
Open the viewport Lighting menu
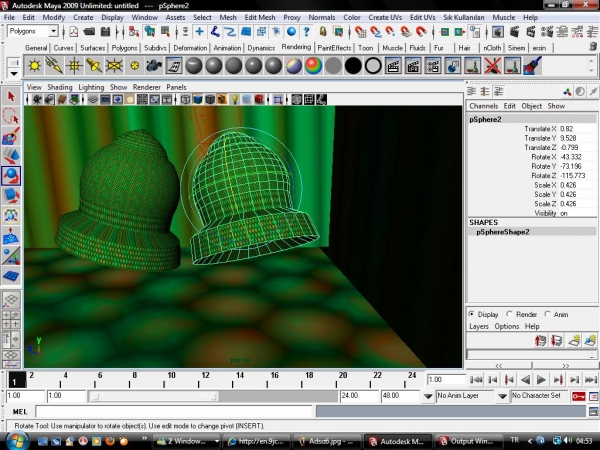tap(91, 87)
